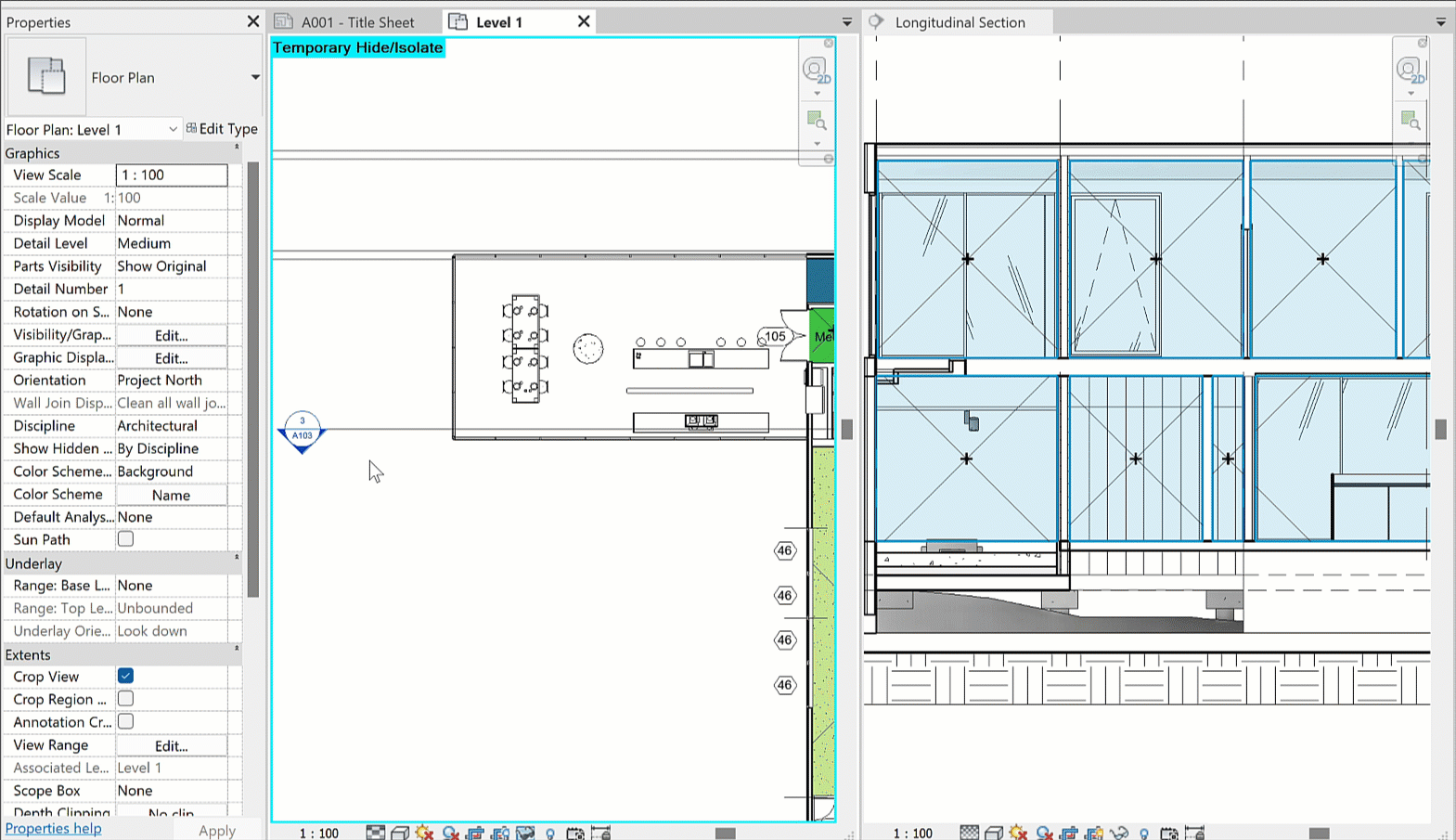Click zoom region tool in Level 1 view
The width and height of the screenshot is (1456, 840).
tap(816, 121)
